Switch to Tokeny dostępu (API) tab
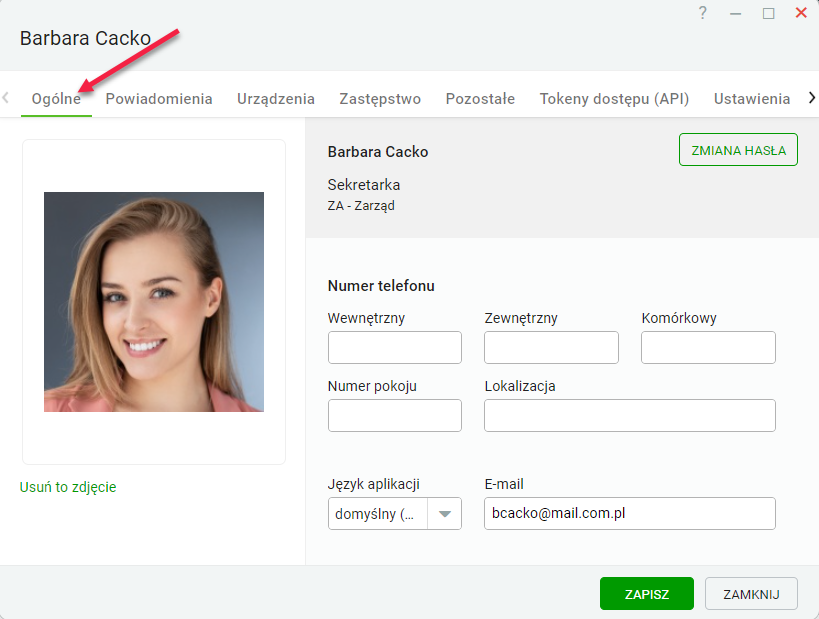 click(x=614, y=99)
